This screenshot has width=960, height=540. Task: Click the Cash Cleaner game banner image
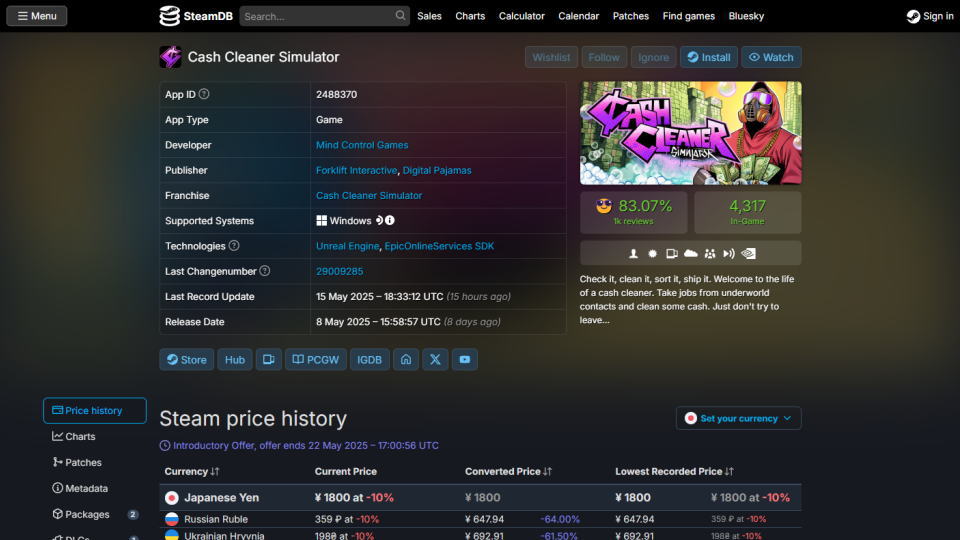point(691,133)
